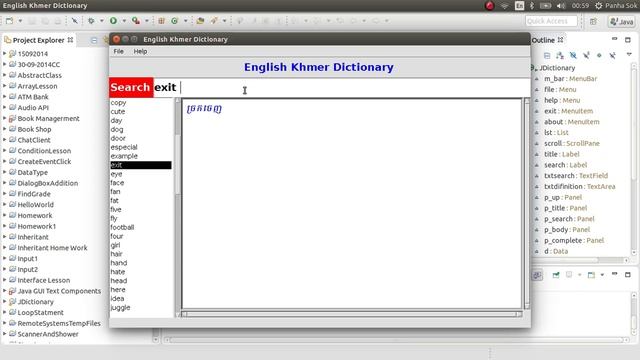The width and height of the screenshot is (640, 360).
Task: Select the word 'copy' in the list
Action: point(118,103)
